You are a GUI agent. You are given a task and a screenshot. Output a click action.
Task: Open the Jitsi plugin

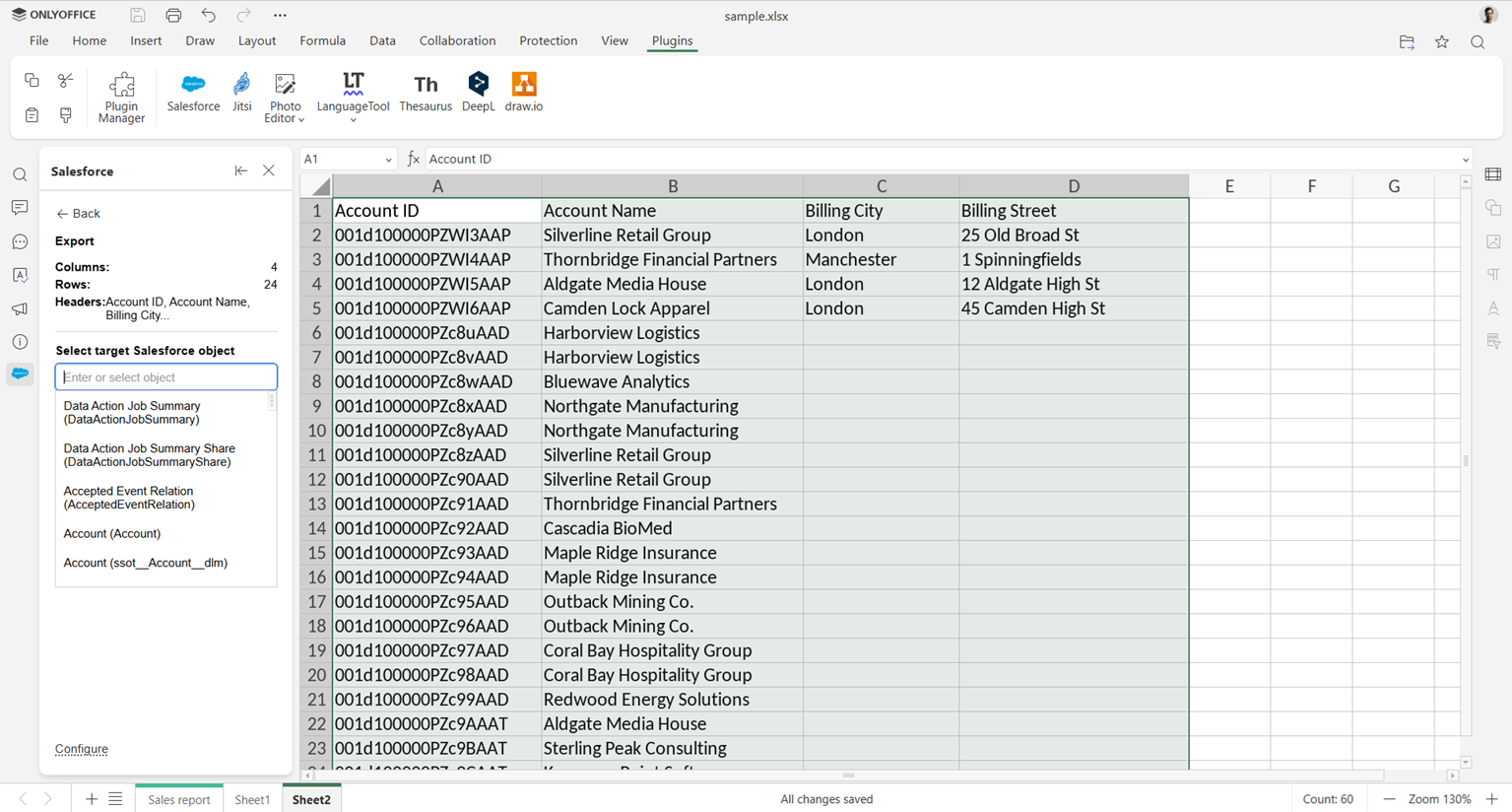[241, 93]
